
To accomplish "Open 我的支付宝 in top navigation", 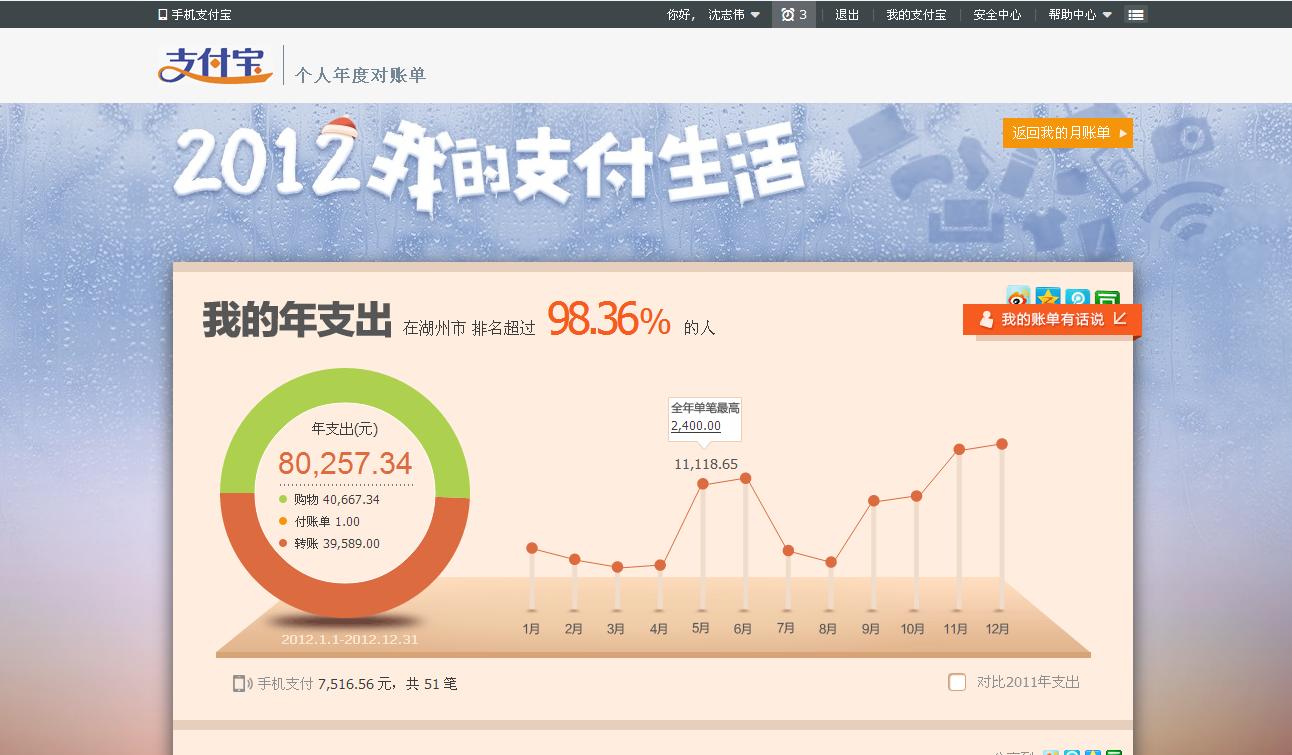I will pos(916,15).
